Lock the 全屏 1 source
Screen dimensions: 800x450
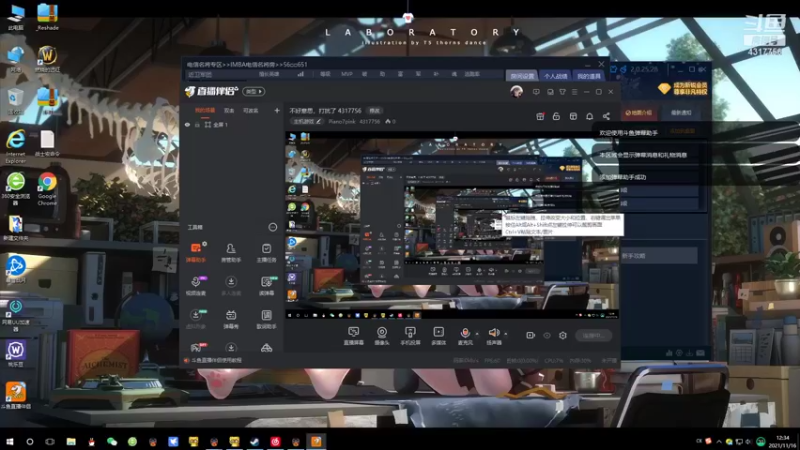197,124
